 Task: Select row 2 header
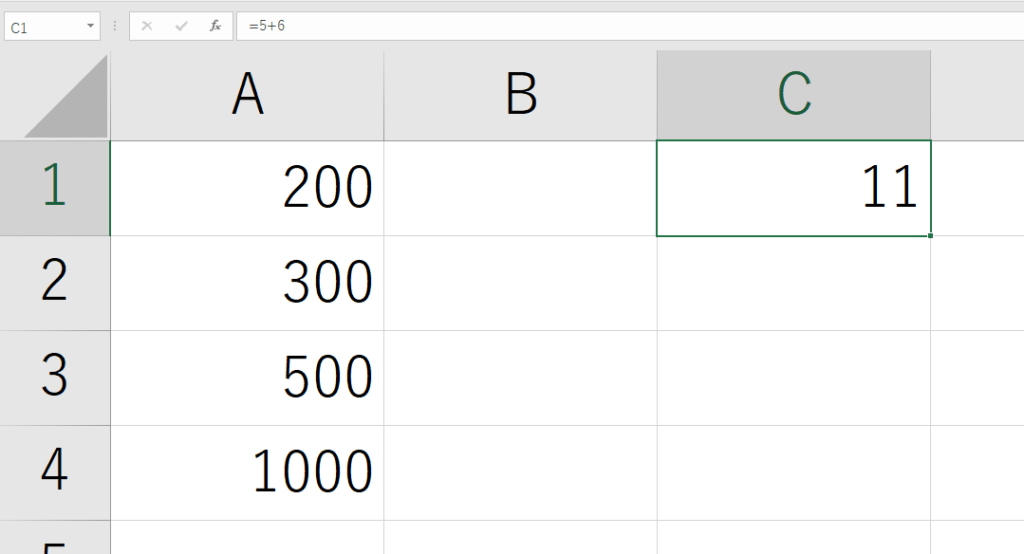(x=54, y=283)
